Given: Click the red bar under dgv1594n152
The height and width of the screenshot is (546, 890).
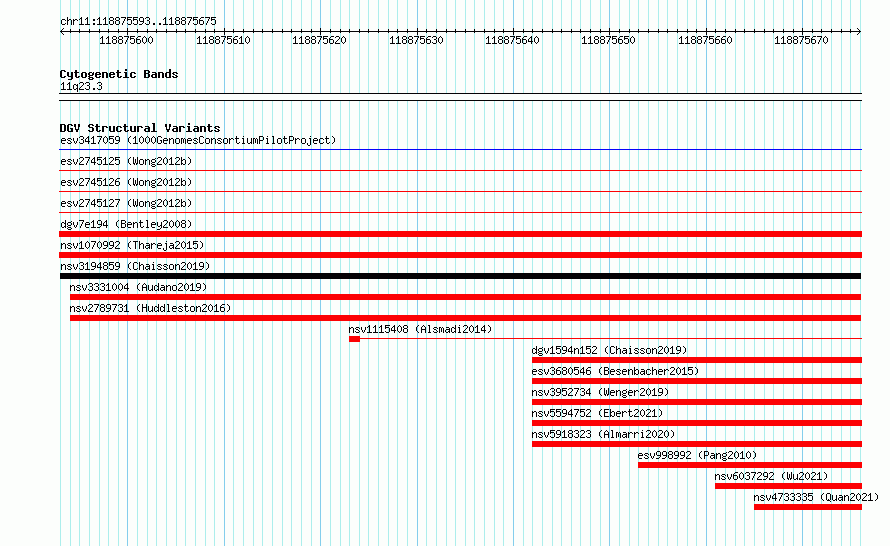Looking at the screenshot, I should pos(697,360).
